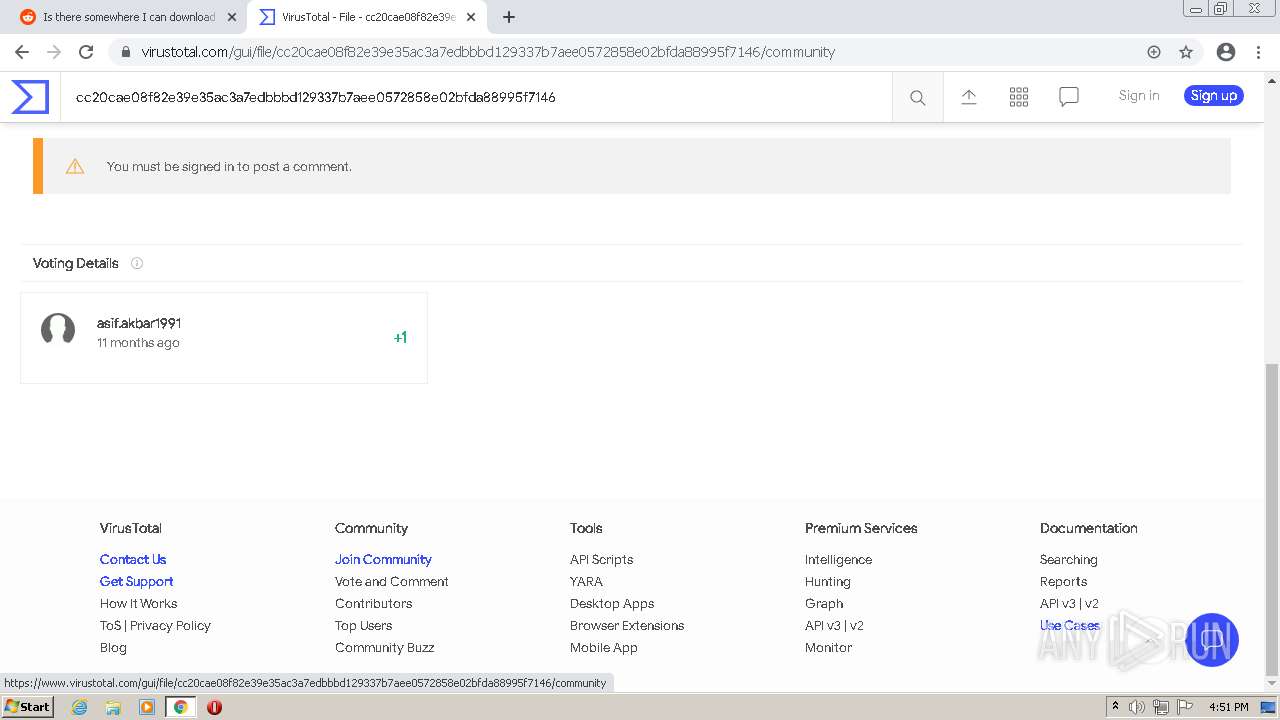Show hidden tray icons arrow
The width and height of the screenshot is (1280, 720).
(1115, 706)
